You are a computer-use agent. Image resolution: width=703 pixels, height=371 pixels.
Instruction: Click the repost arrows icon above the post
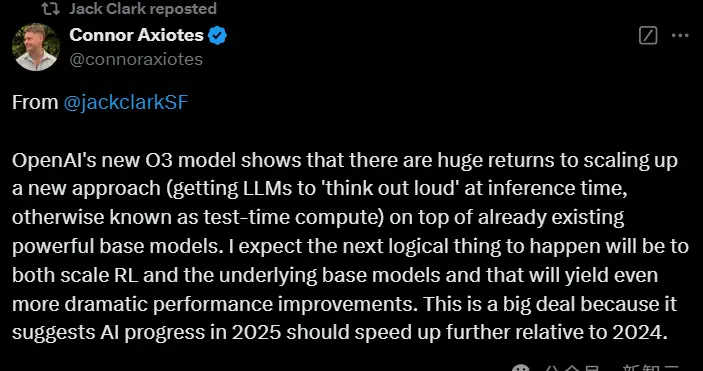pos(50,9)
